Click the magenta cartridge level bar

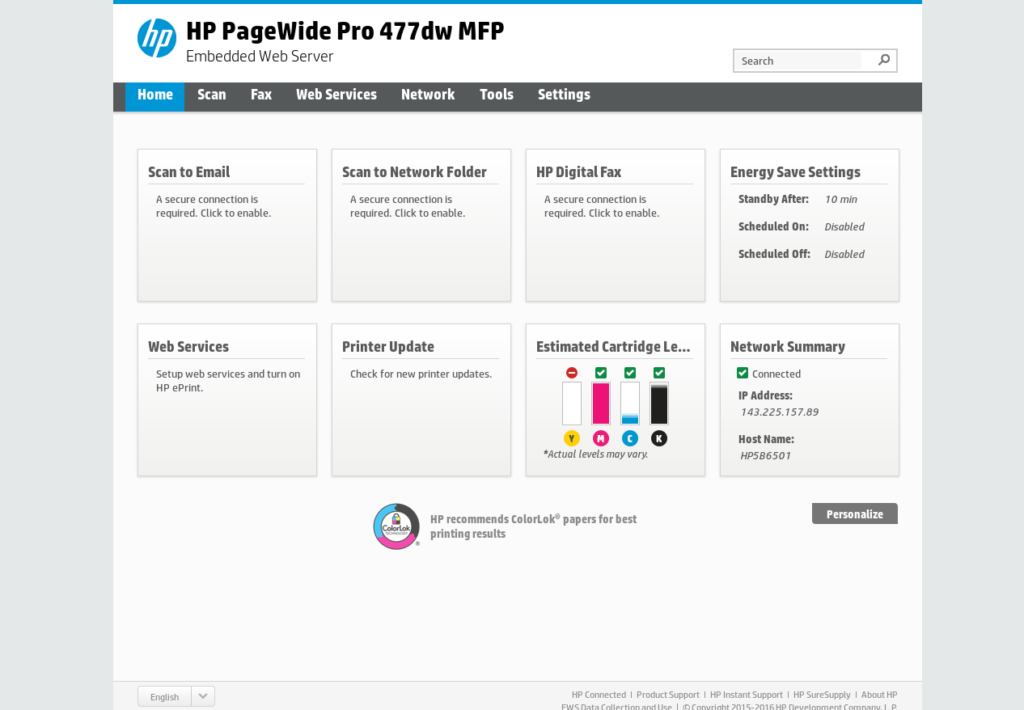pyautogui.click(x=601, y=404)
